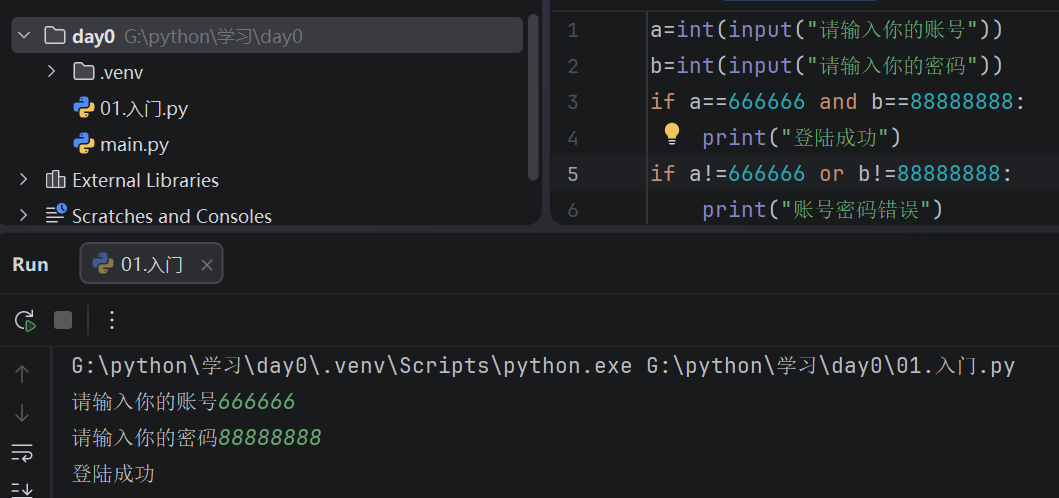This screenshot has height=498, width=1059.
Task: Click the day0 path G:\python\学习\day0
Action: pyautogui.click(x=213, y=36)
